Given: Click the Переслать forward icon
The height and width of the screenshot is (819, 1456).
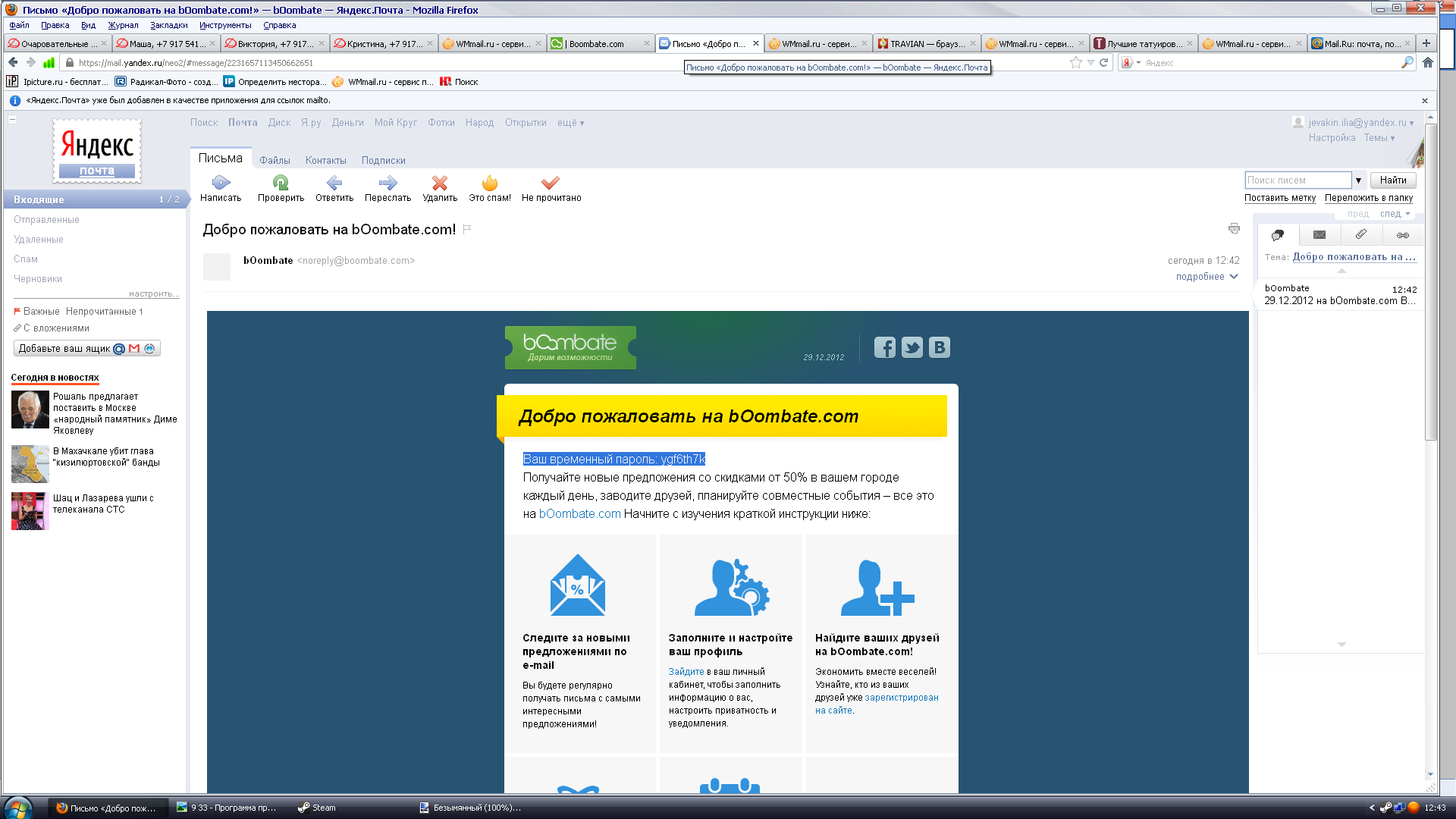Looking at the screenshot, I should coord(388,183).
